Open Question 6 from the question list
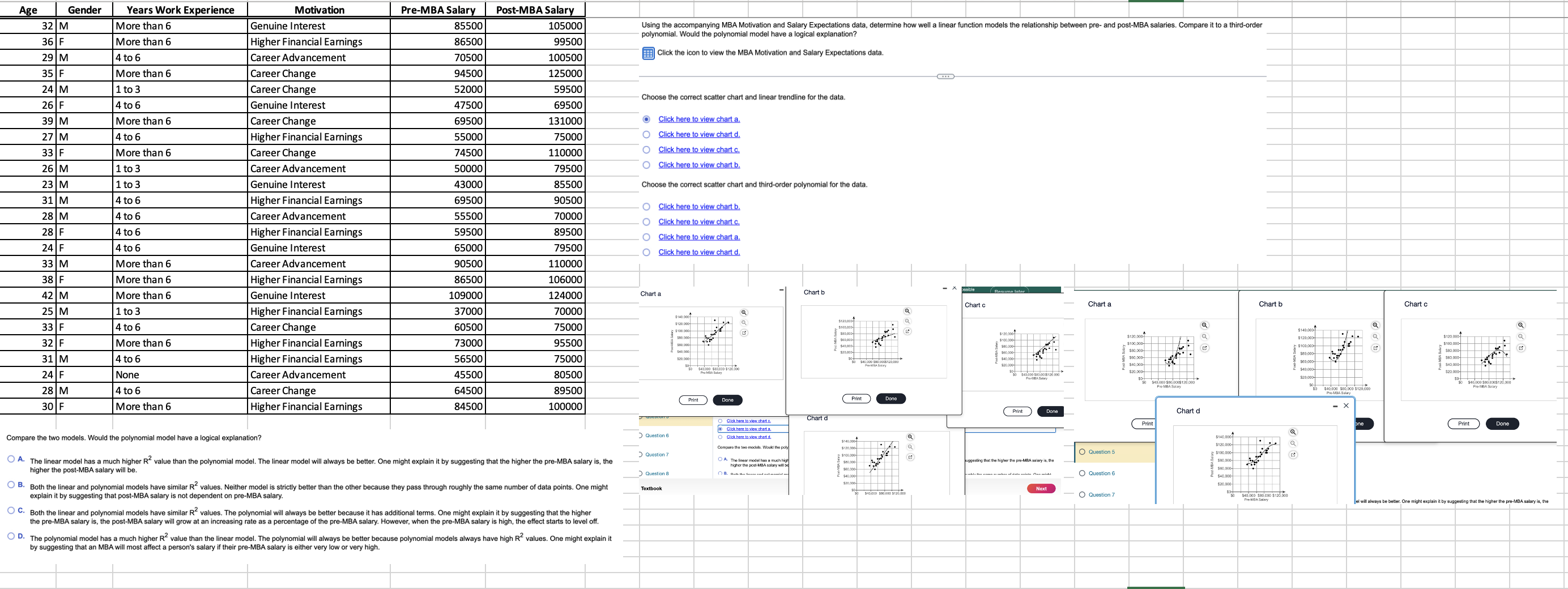The width and height of the screenshot is (1568, 589). (x=657, y=435)
